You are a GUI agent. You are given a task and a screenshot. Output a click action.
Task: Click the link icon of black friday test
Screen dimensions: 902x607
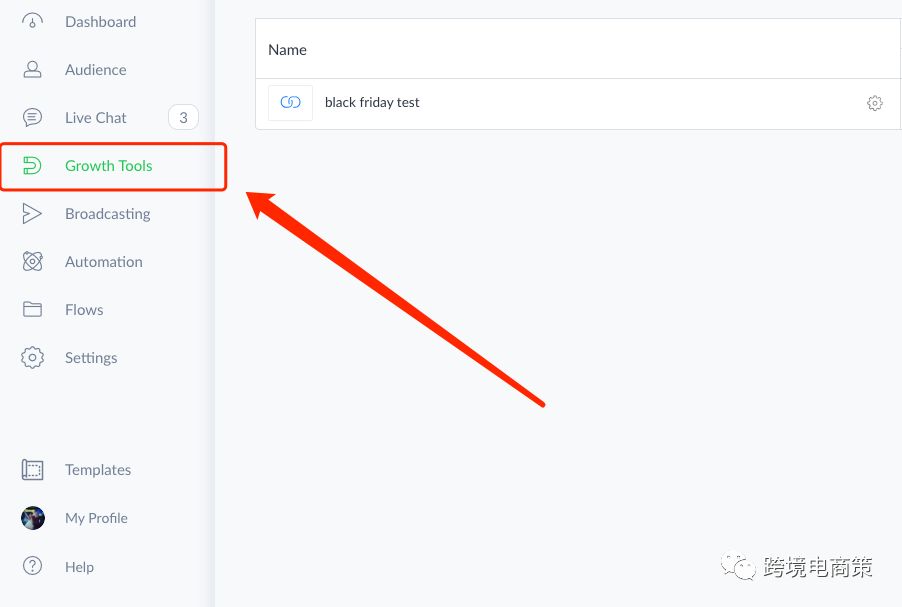tap(291, 102)
